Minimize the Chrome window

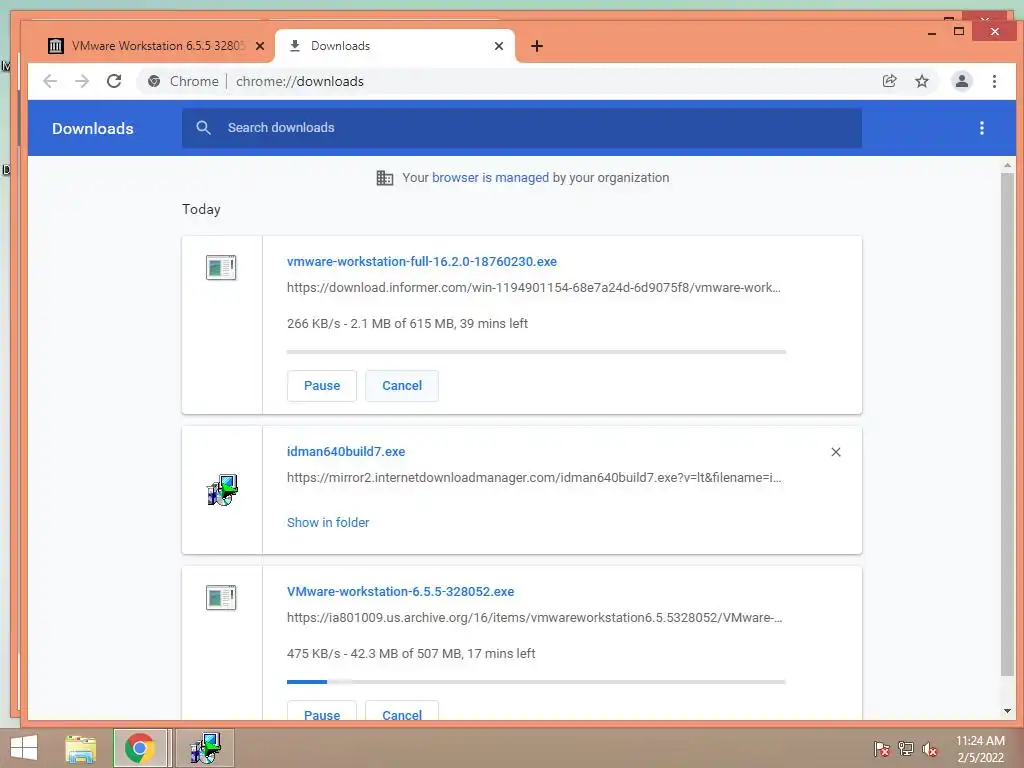[932, 31]
